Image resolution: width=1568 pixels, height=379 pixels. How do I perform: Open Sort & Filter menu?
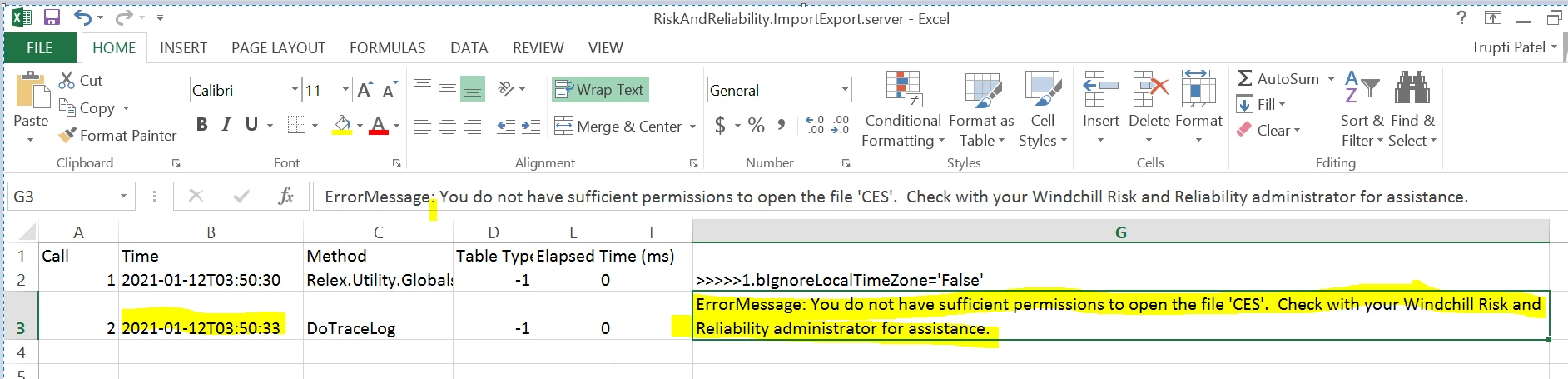[1362, 110]
